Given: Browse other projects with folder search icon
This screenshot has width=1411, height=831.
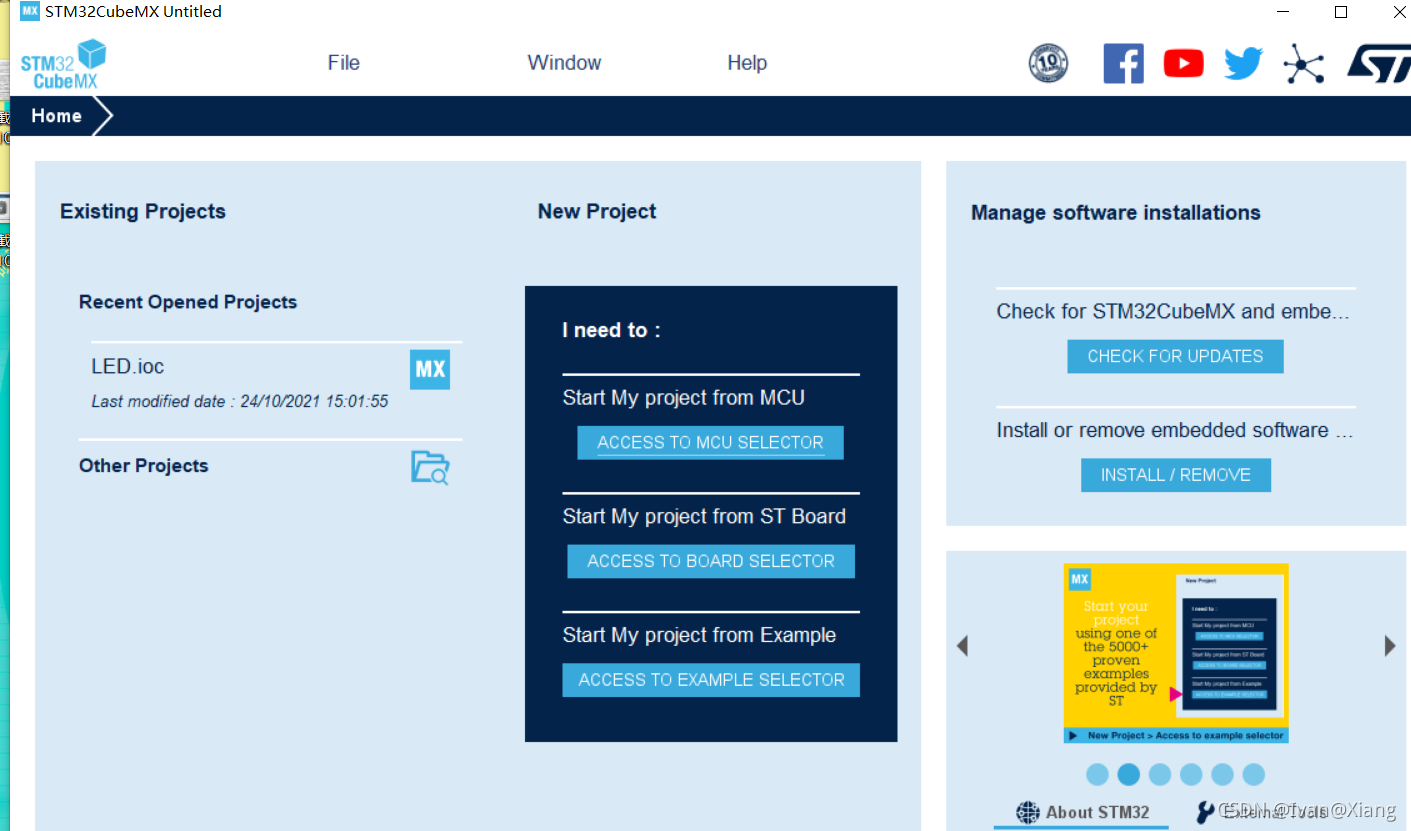Looking at the screenshot, I should 430,467.
